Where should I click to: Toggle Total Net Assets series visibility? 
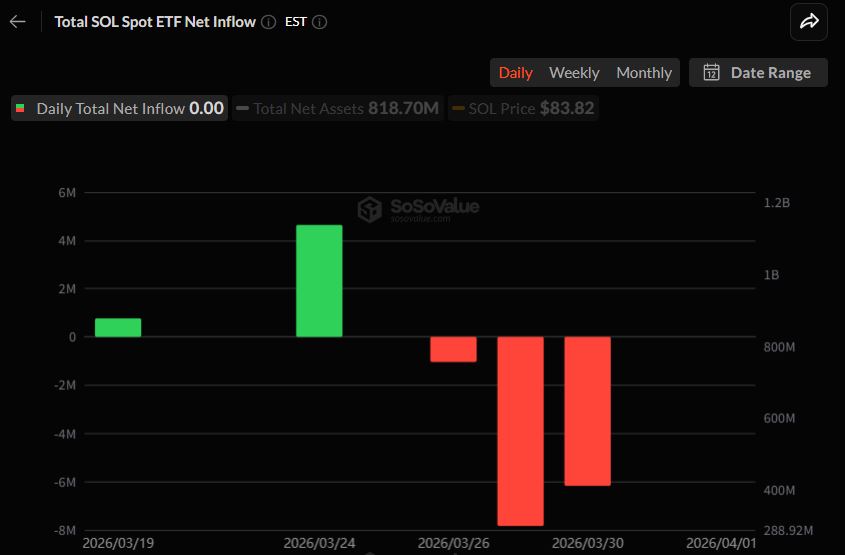click(338, 108)
